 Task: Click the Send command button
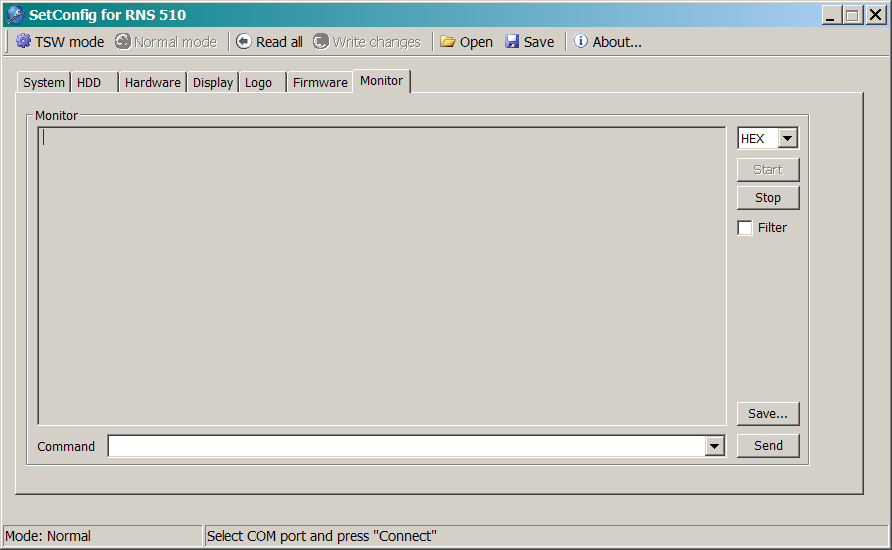(768, 445)
